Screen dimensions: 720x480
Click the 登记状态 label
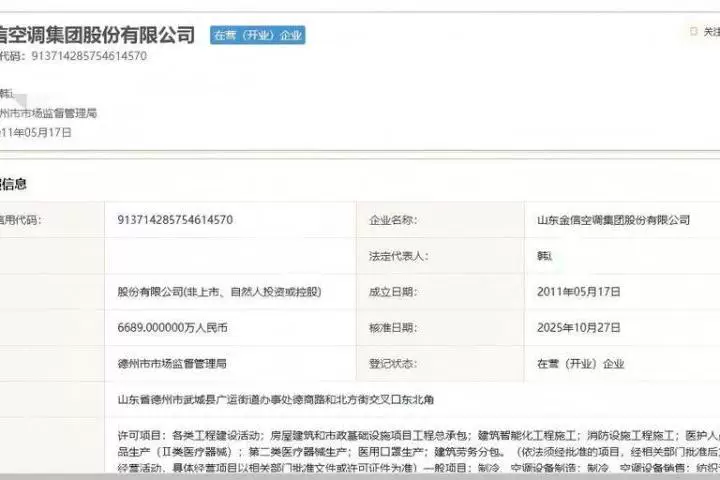click(x=393, y=364)
